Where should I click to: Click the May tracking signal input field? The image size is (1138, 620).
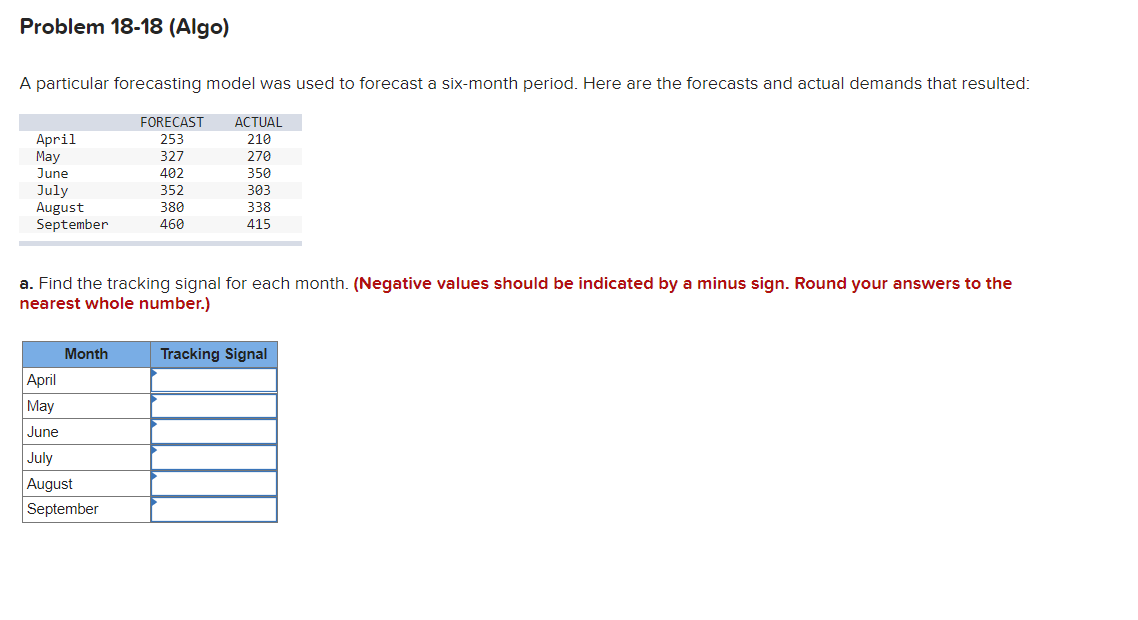pyautogui.click(x=214, y=406)
